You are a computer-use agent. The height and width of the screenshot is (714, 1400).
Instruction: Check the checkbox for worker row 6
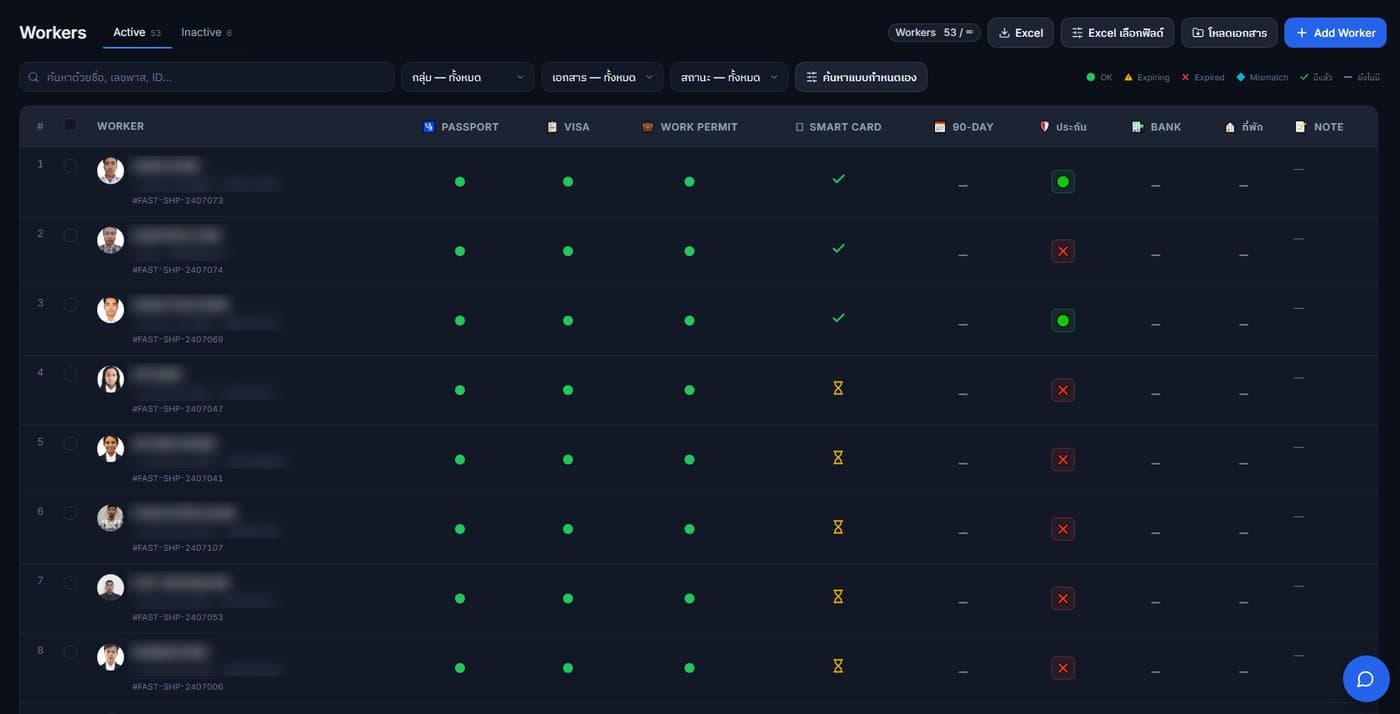click(x=70, y=513)
